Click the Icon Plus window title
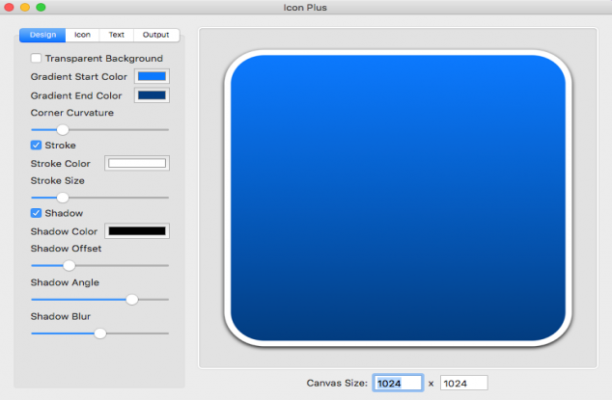 tap(305, 7)
